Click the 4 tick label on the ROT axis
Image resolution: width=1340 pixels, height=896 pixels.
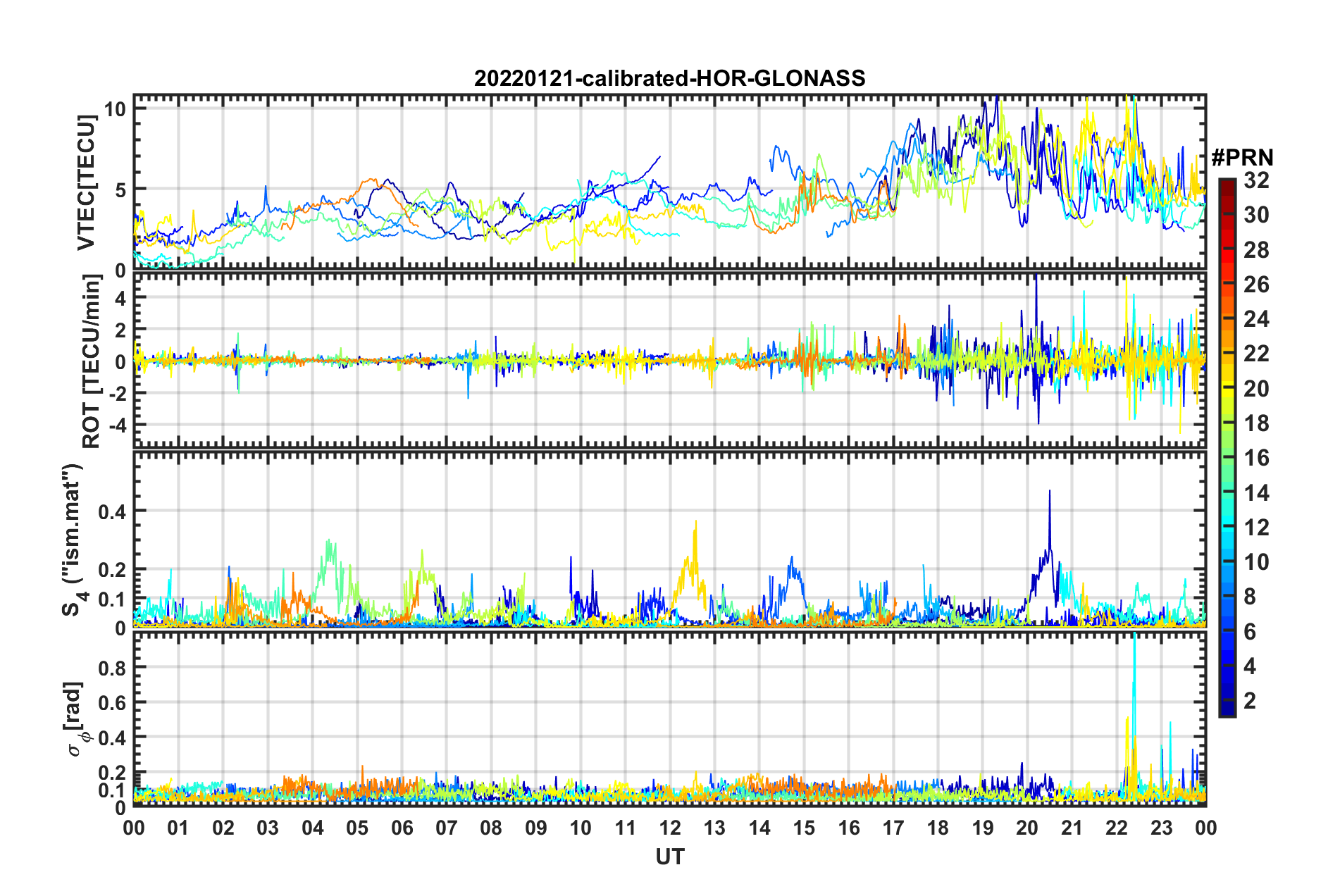120,298
